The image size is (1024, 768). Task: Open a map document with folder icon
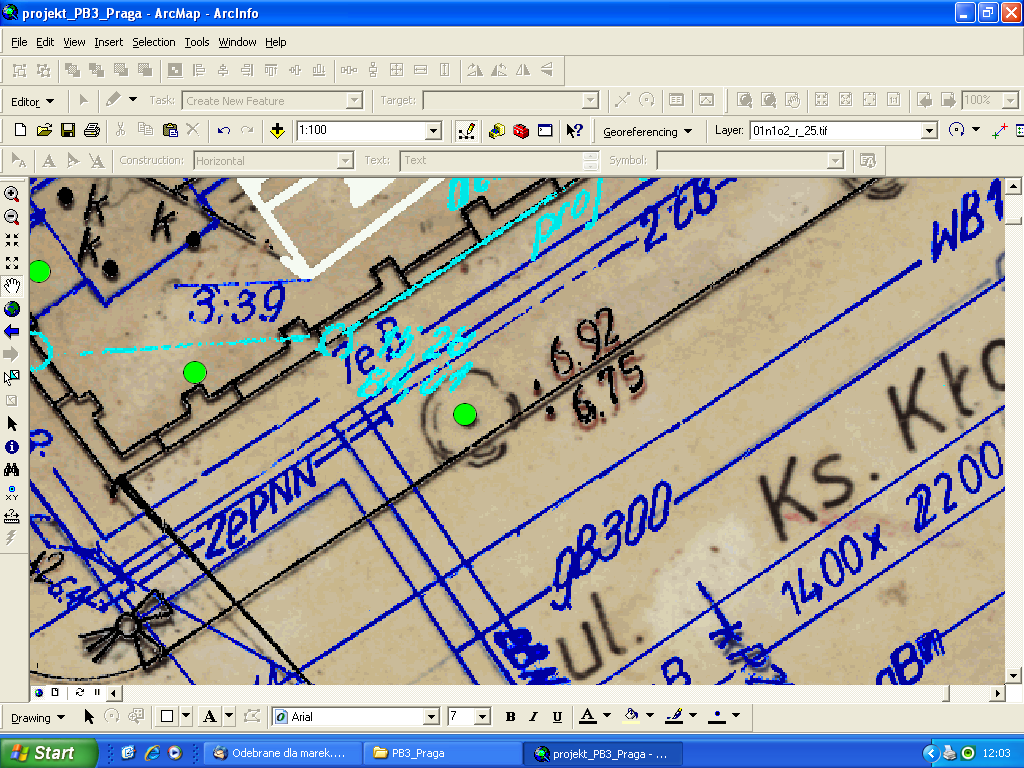(x=44, y=130)
